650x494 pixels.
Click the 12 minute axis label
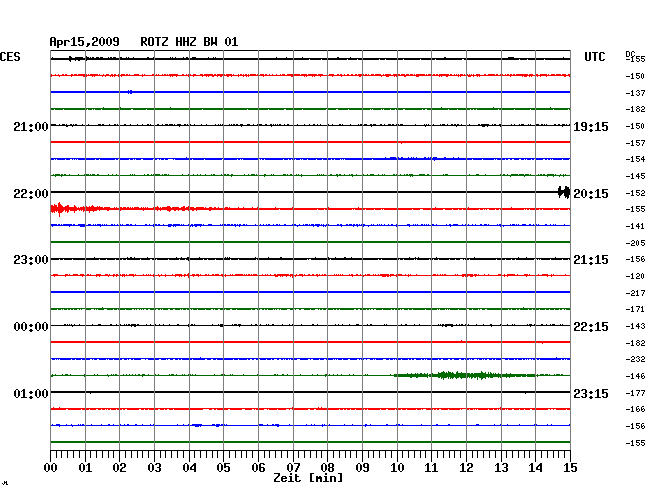466,467
